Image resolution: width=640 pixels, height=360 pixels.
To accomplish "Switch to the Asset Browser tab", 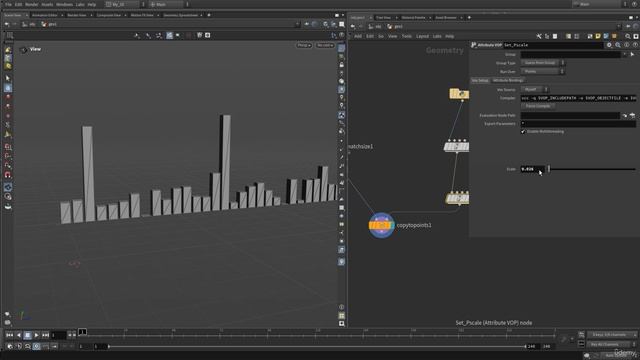I will pyautogui.click(x=446, y=18).
